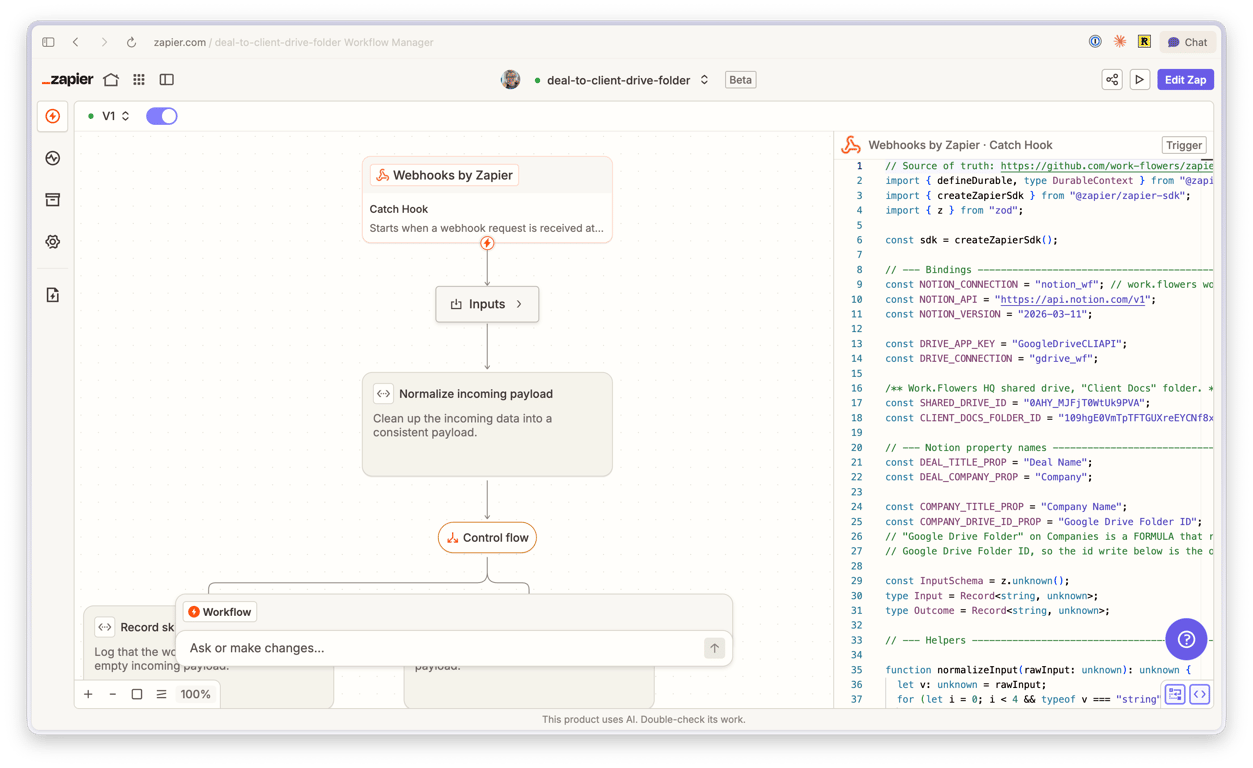Open the settings gear sidebar icon
Viewport: 1253px width, 768px height.
point(53,242)
